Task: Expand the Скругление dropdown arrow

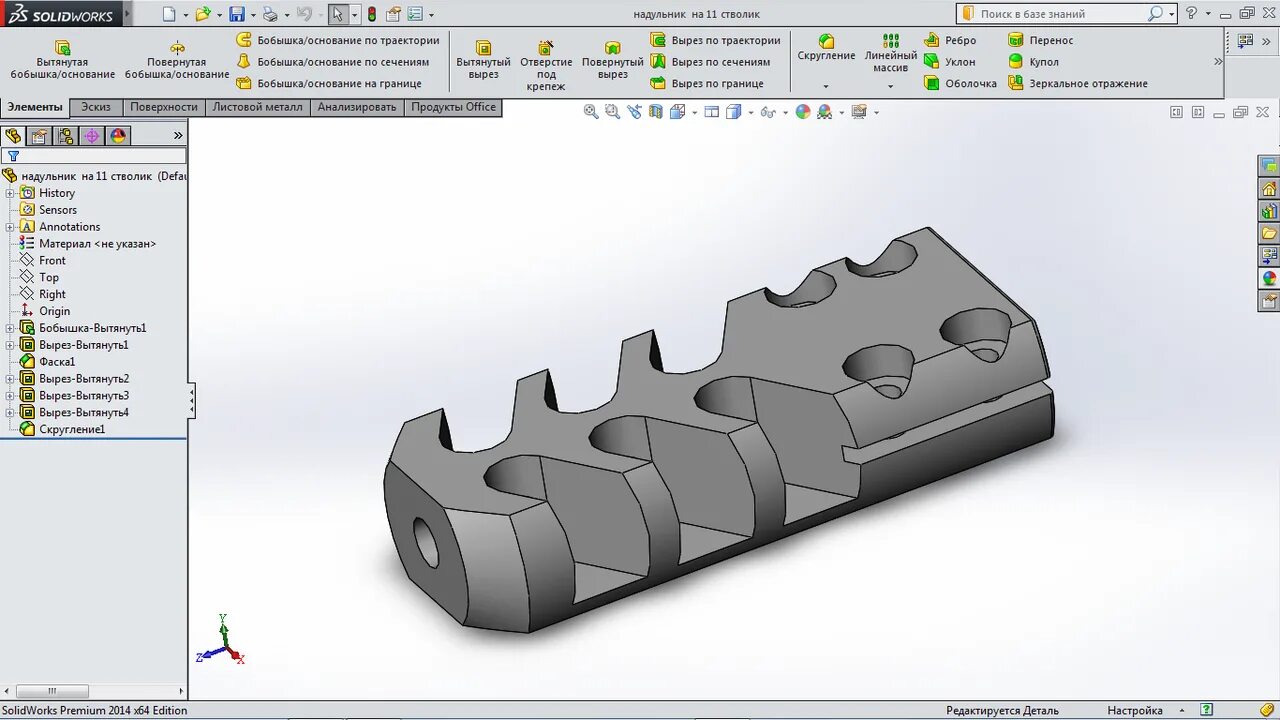Action: point(826,86)
